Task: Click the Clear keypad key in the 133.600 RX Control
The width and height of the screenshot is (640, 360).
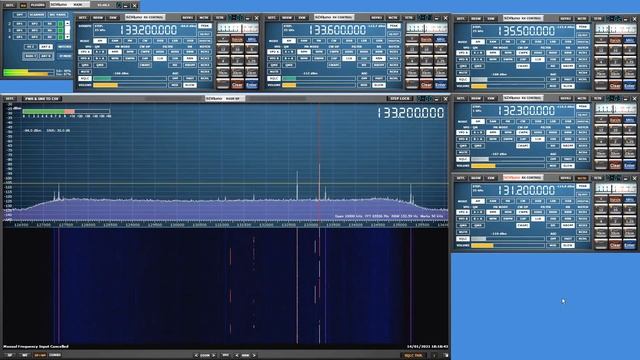Action: [x=426, y=85]
